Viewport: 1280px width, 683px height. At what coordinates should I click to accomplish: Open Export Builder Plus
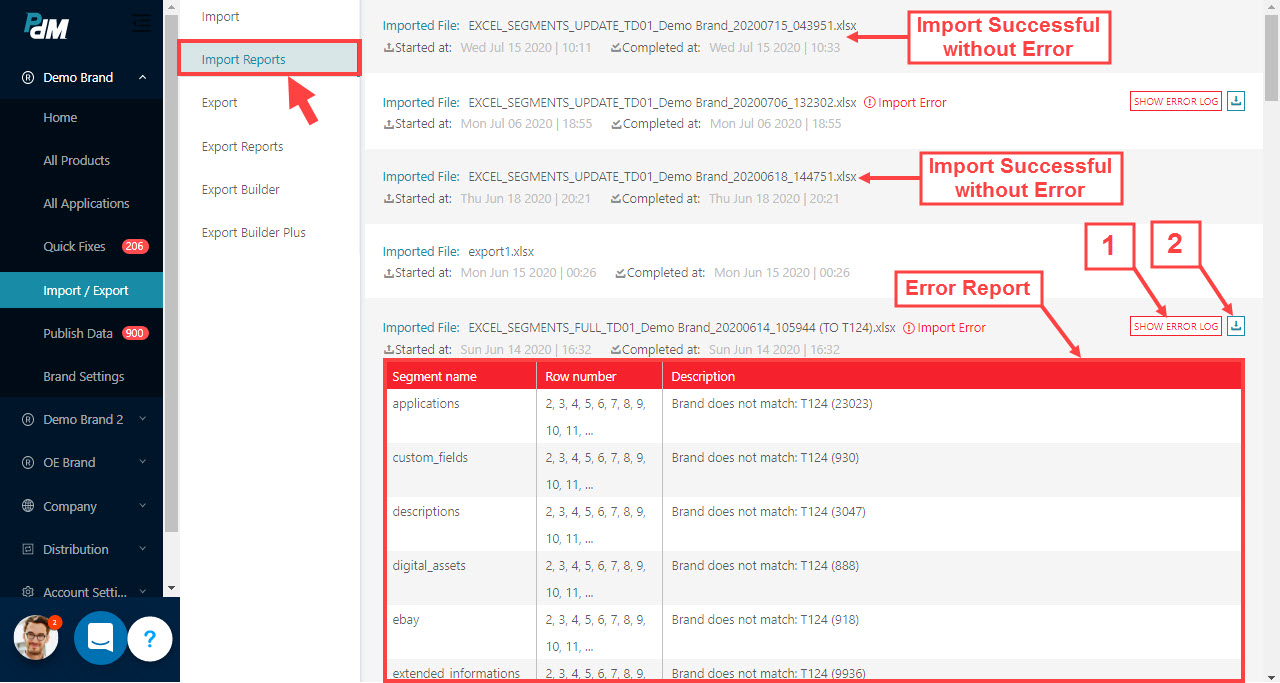[x=251, y=232]
